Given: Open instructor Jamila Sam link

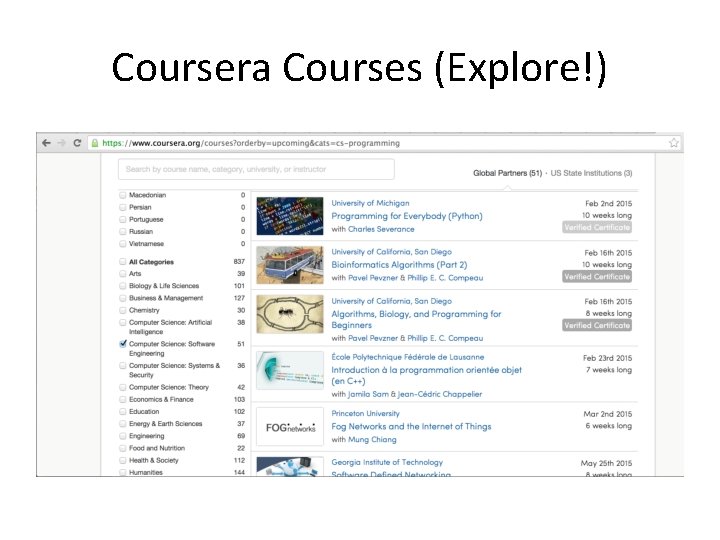Looking at the screenshot, I should tap(368, 394).
